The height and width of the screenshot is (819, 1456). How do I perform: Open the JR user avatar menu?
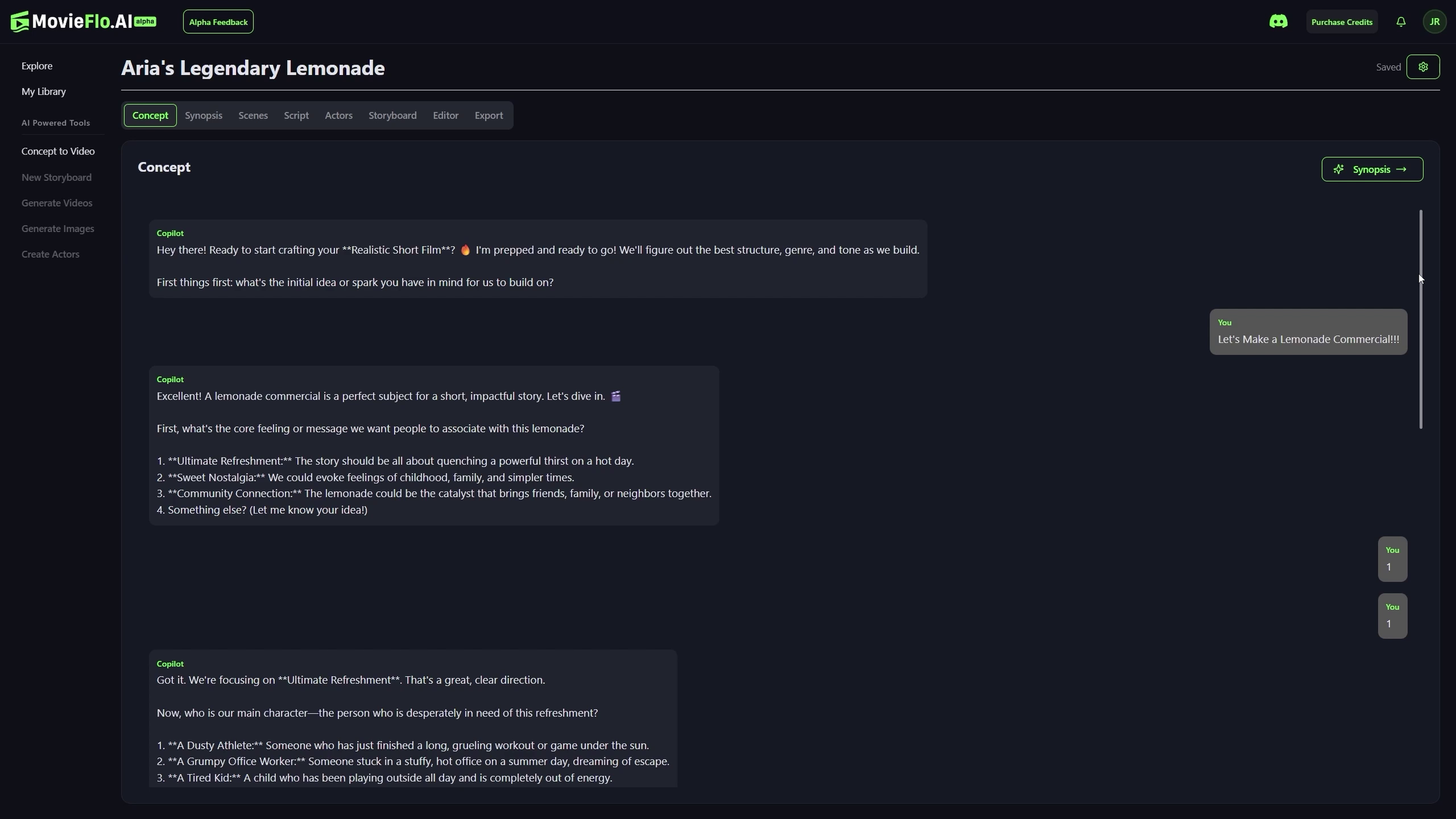pyautogui.click(x=1434, y=22)
